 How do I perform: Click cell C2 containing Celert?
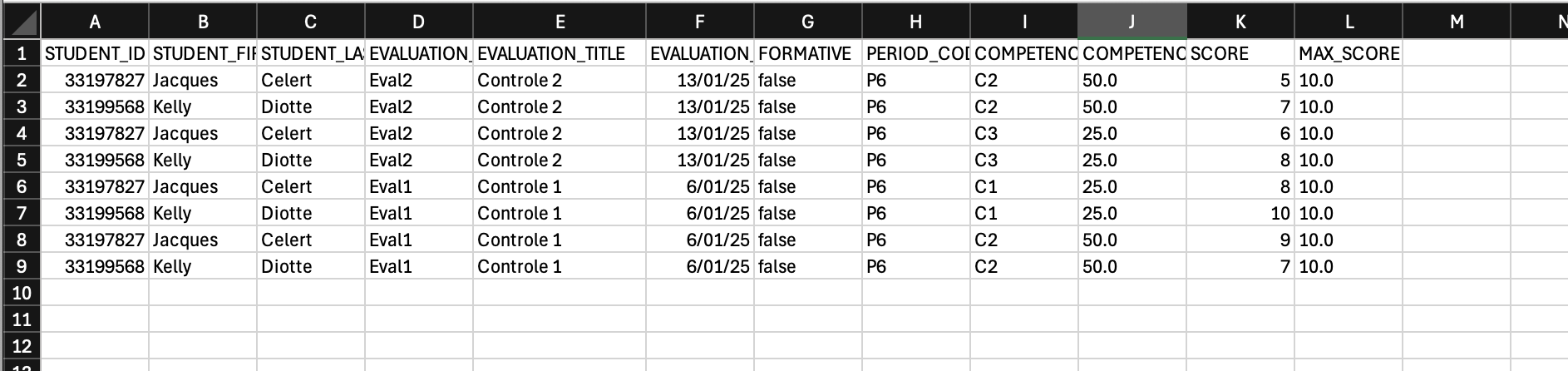point(310,81)
